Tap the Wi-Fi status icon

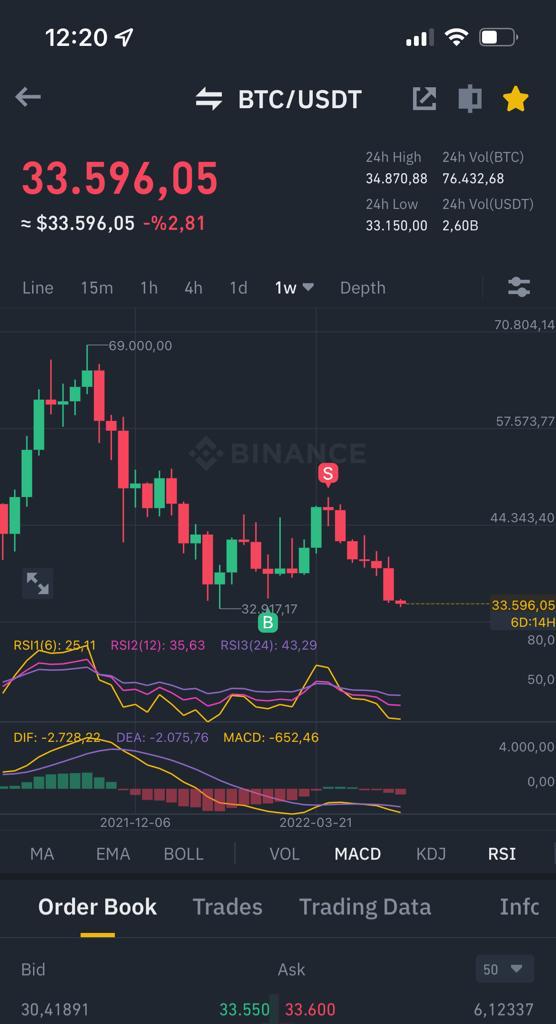tap(457, 37)
